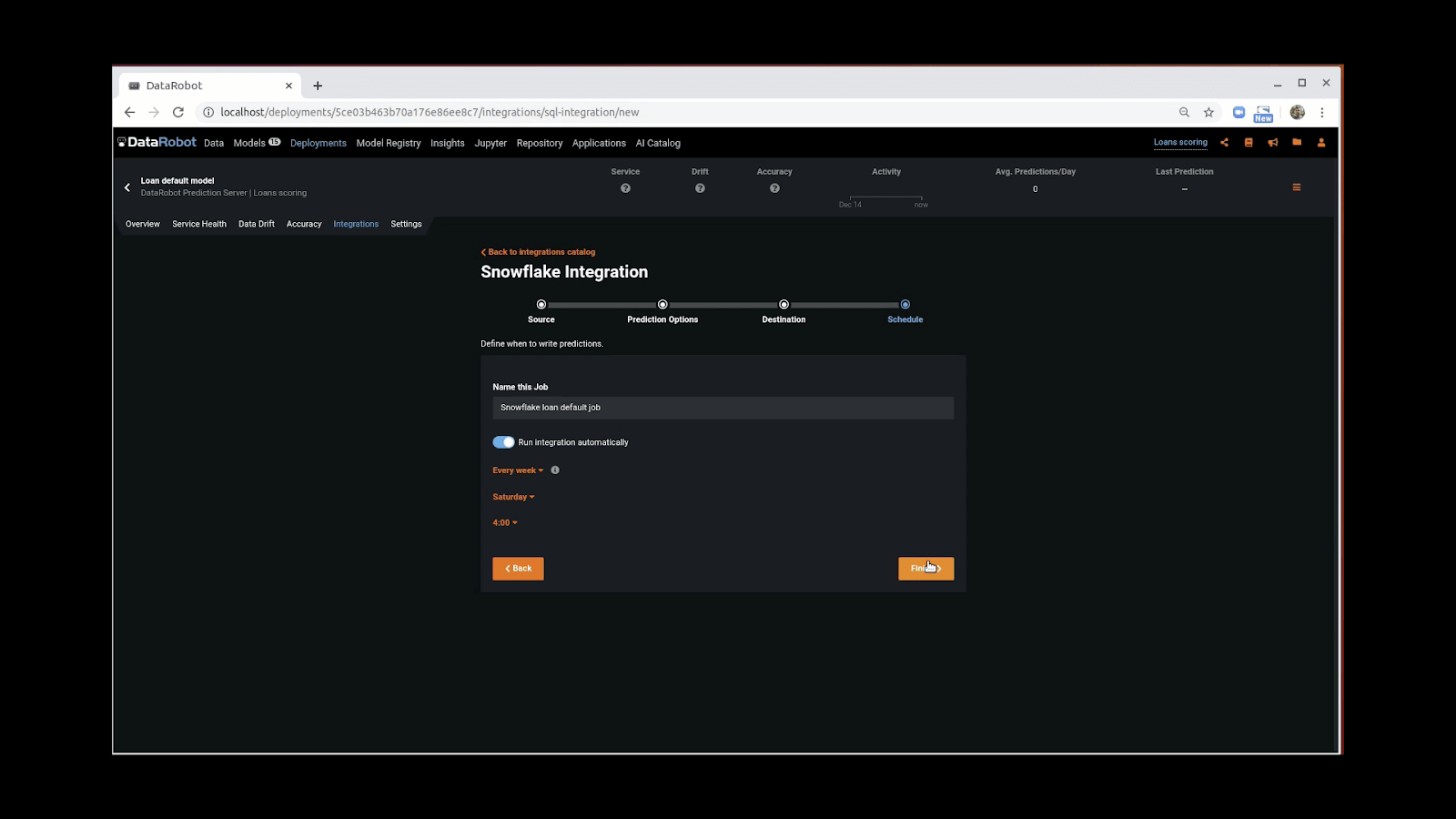This screenshot has width=1456, height=819.
Task: Click the zoom magnifier icon in address bar
Action: [x=1184, y=112]
